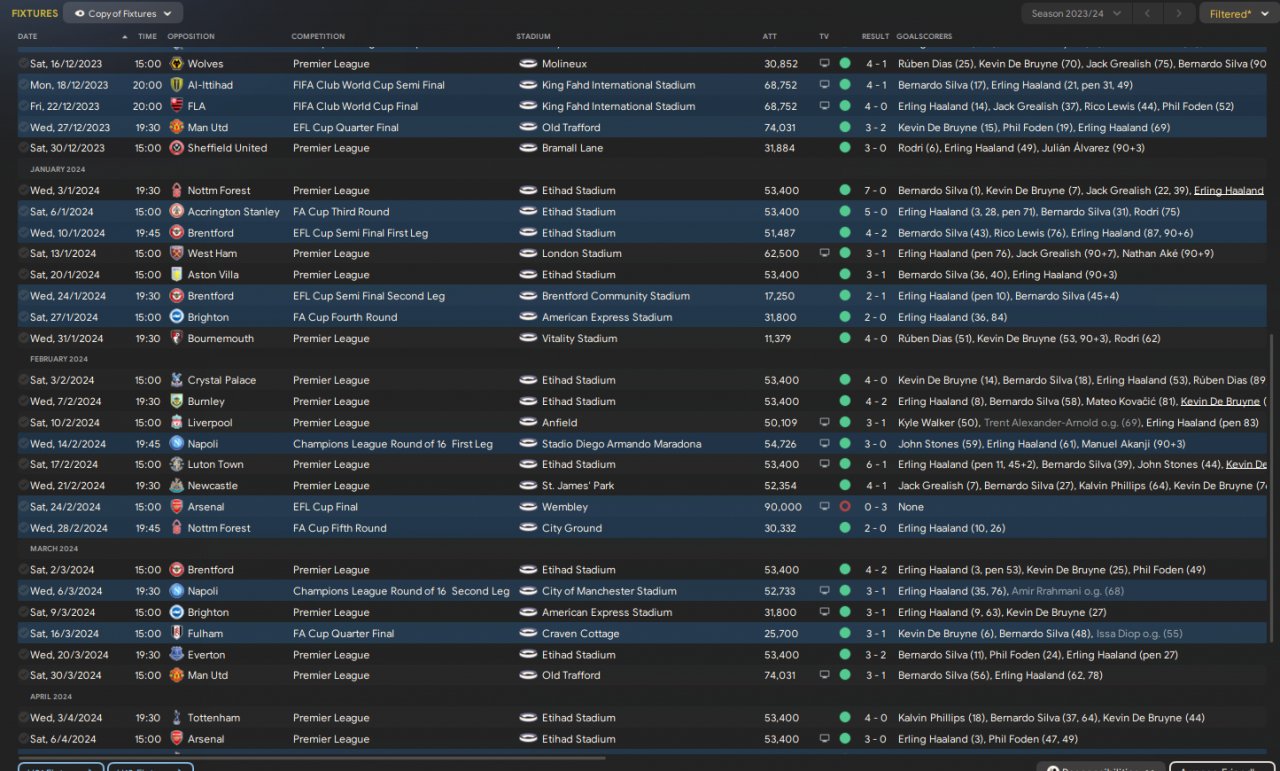This screenshot has width=1280, height=771.
Task: Select the 0 - 3 result against Arsenal
Action: click(876, 507)
